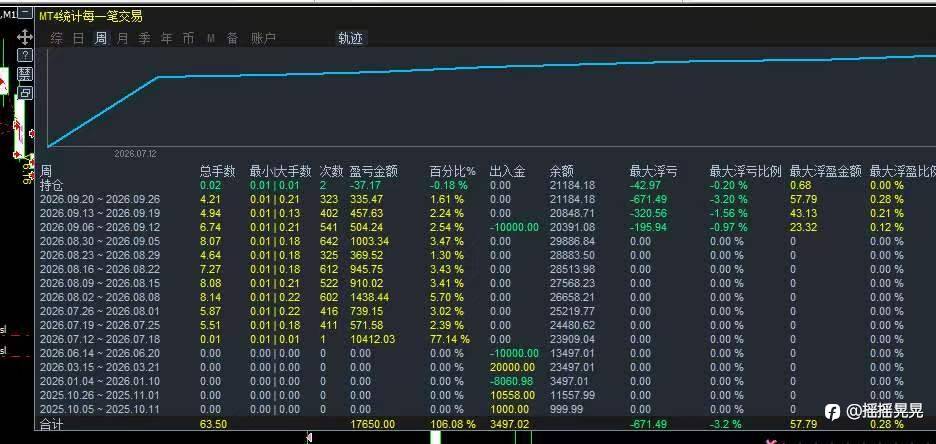Screen dimensions: 936x444
Task: Select week row 2026.06.14 ~ 2026.06.20
Action: 100,353
